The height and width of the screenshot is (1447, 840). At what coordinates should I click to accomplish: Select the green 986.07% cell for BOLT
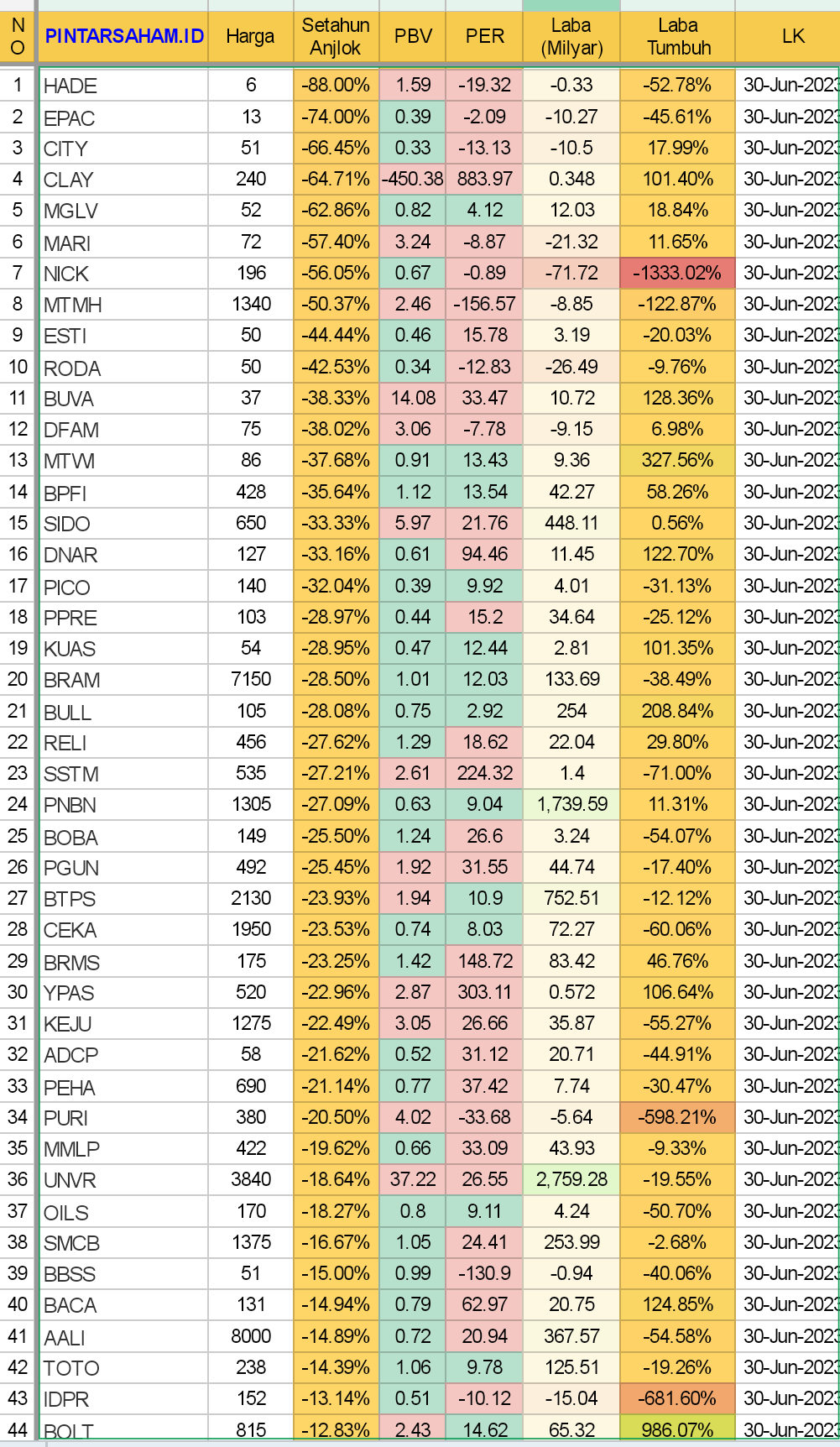coord(677,1429)
